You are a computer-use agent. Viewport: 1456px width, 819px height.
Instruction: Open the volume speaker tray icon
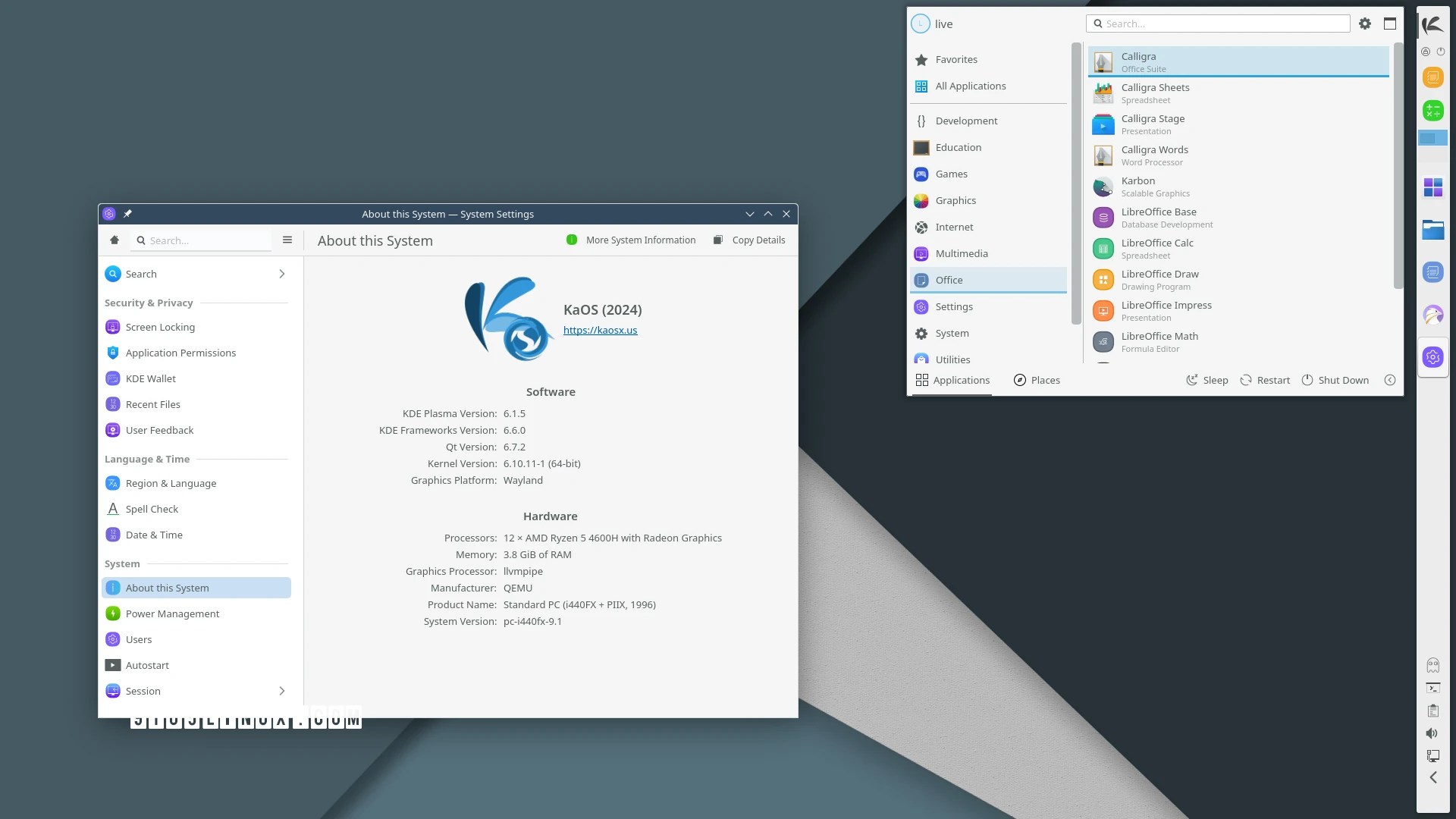point(1432,733)
